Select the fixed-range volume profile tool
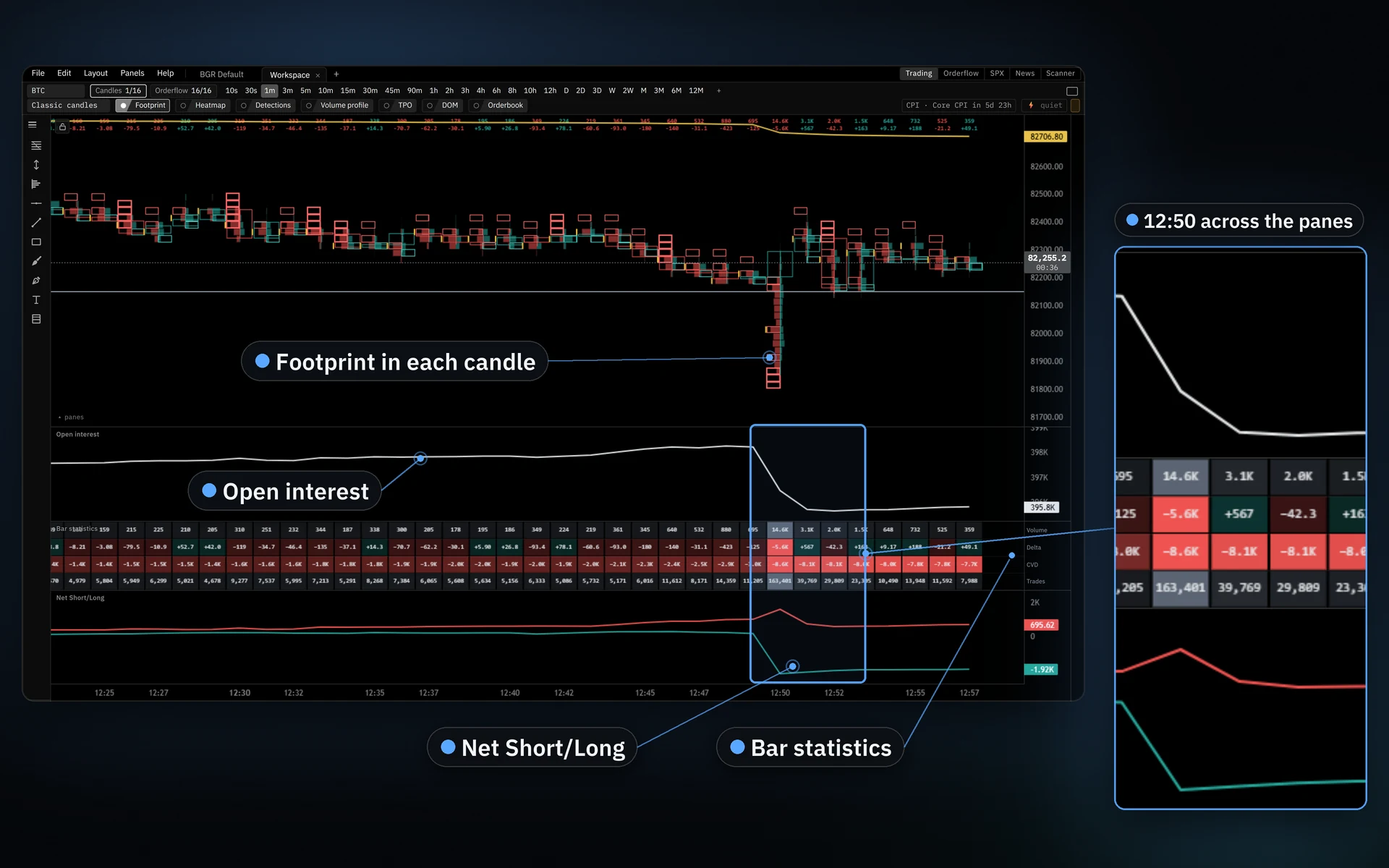Screen dimensions: 1389x868 pos(36,184)
